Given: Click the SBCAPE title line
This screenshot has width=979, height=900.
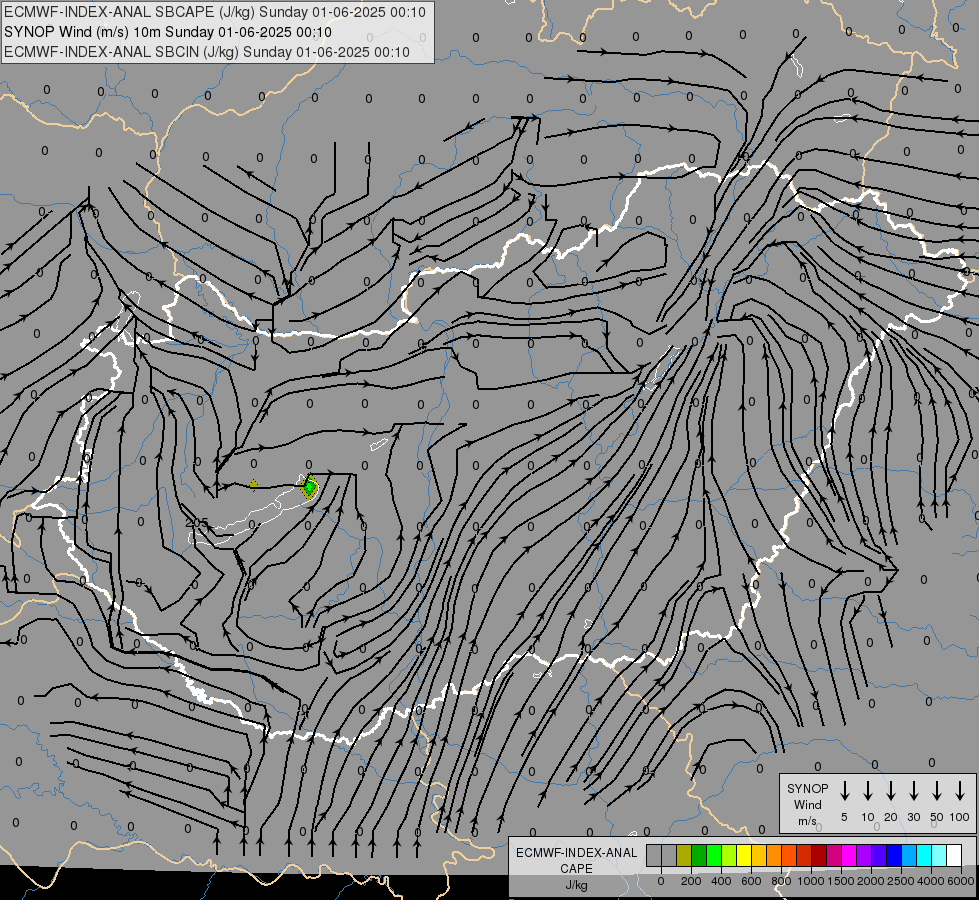Looking at the screenshot, I should (215, 12).
